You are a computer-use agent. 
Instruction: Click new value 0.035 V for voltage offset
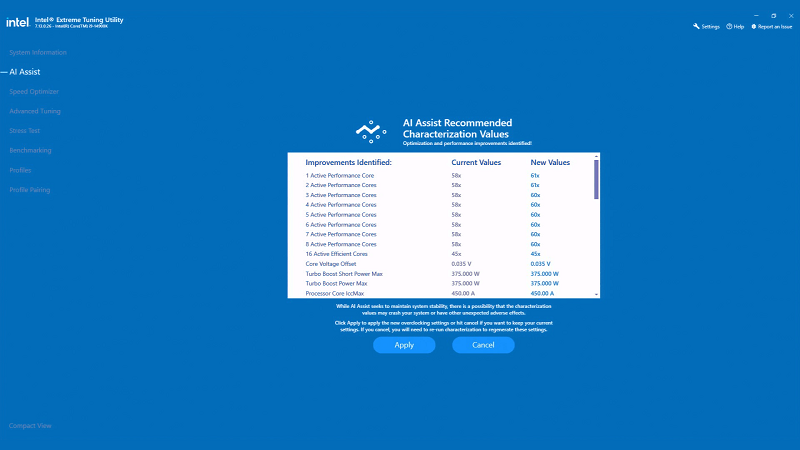pos(540,264)
